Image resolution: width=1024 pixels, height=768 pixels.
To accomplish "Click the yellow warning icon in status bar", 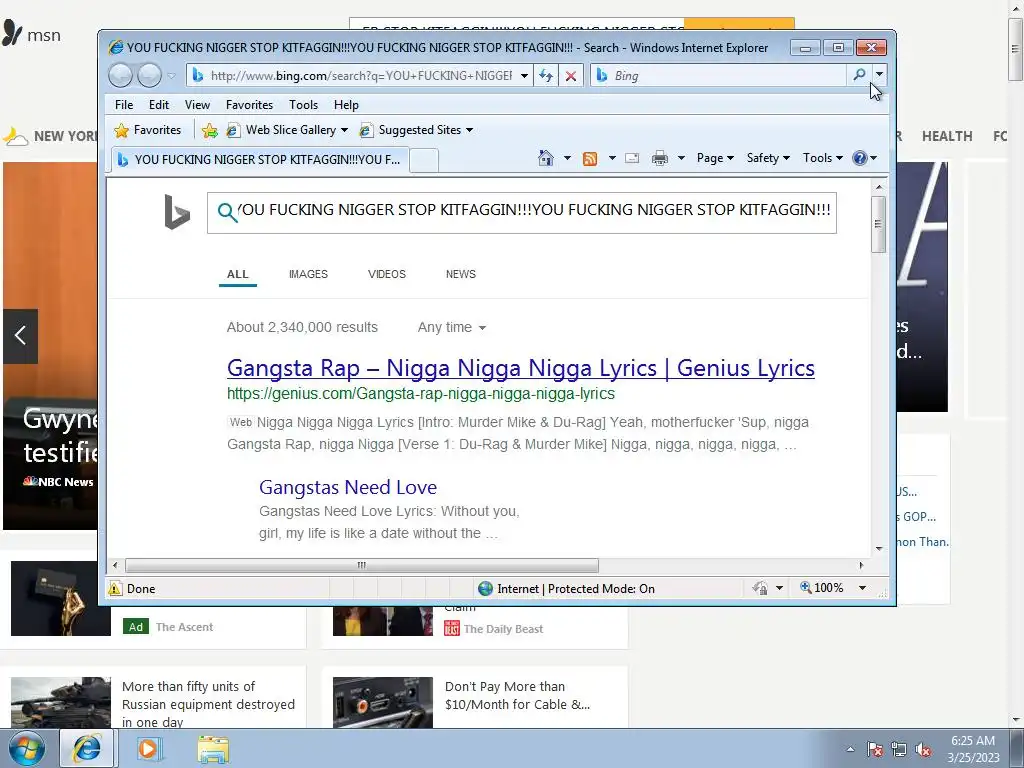I will (x=115, y=588).
